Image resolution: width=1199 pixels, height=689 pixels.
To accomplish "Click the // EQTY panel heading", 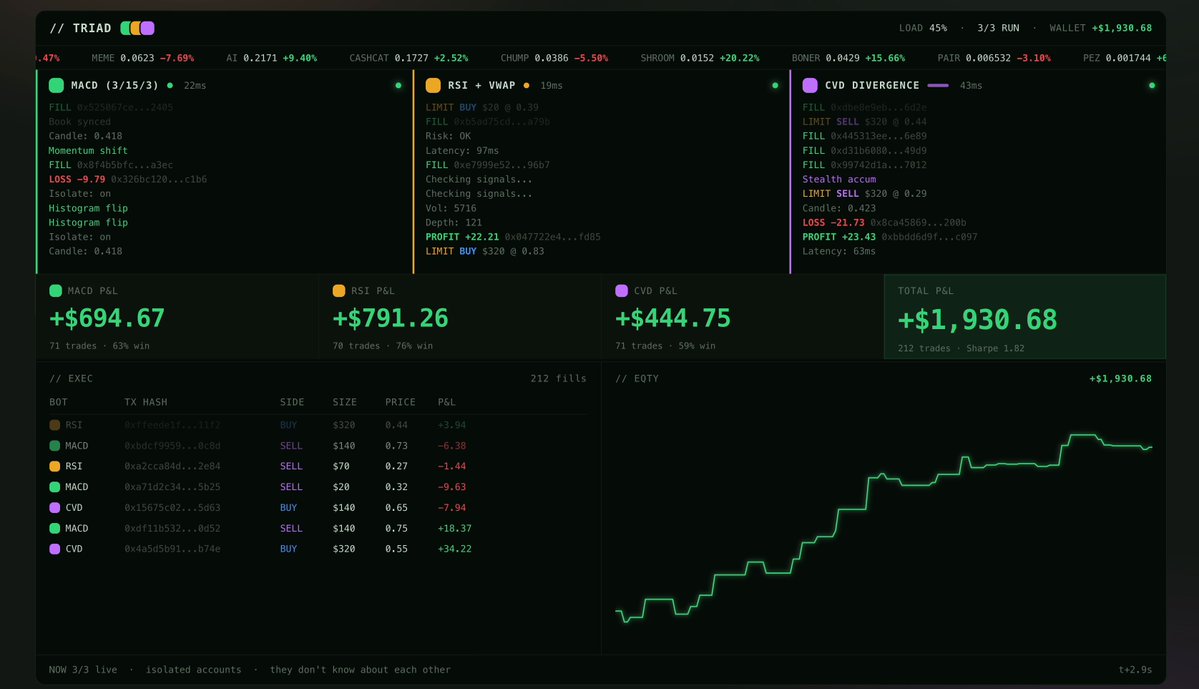I will pyautogui.click(x=638, y=379).
